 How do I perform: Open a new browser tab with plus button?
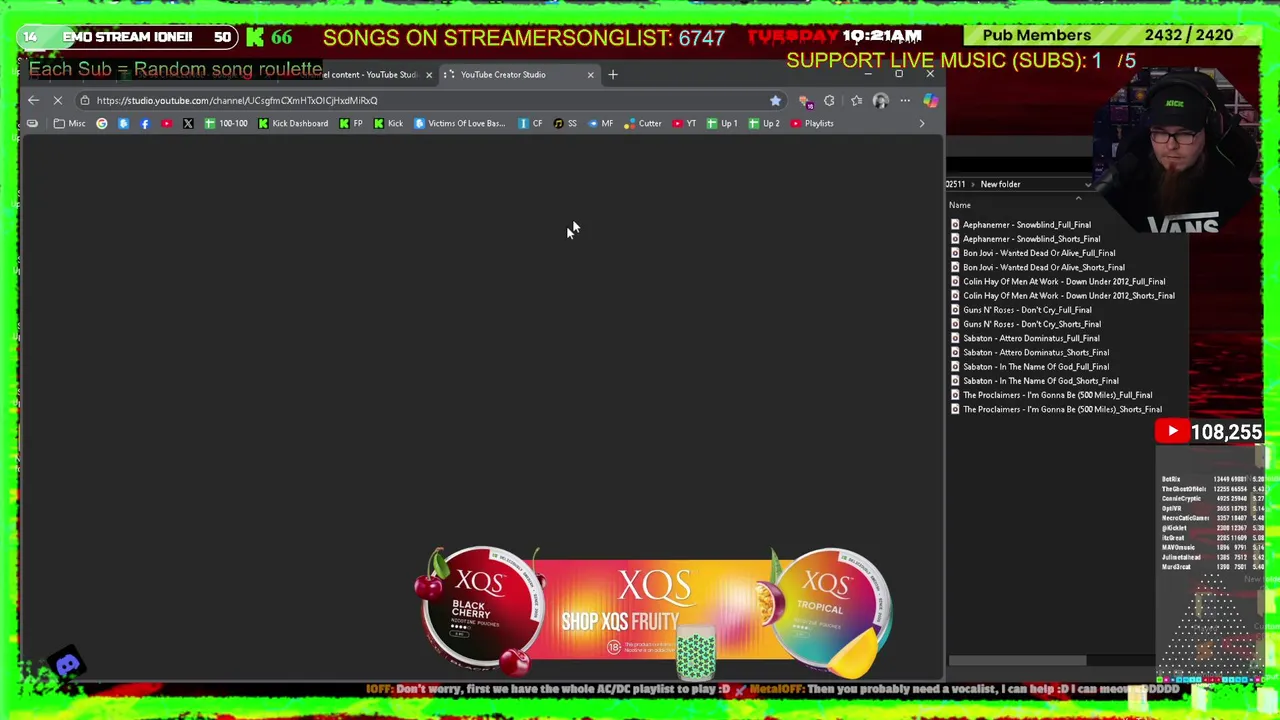click(x=613, y=74)
